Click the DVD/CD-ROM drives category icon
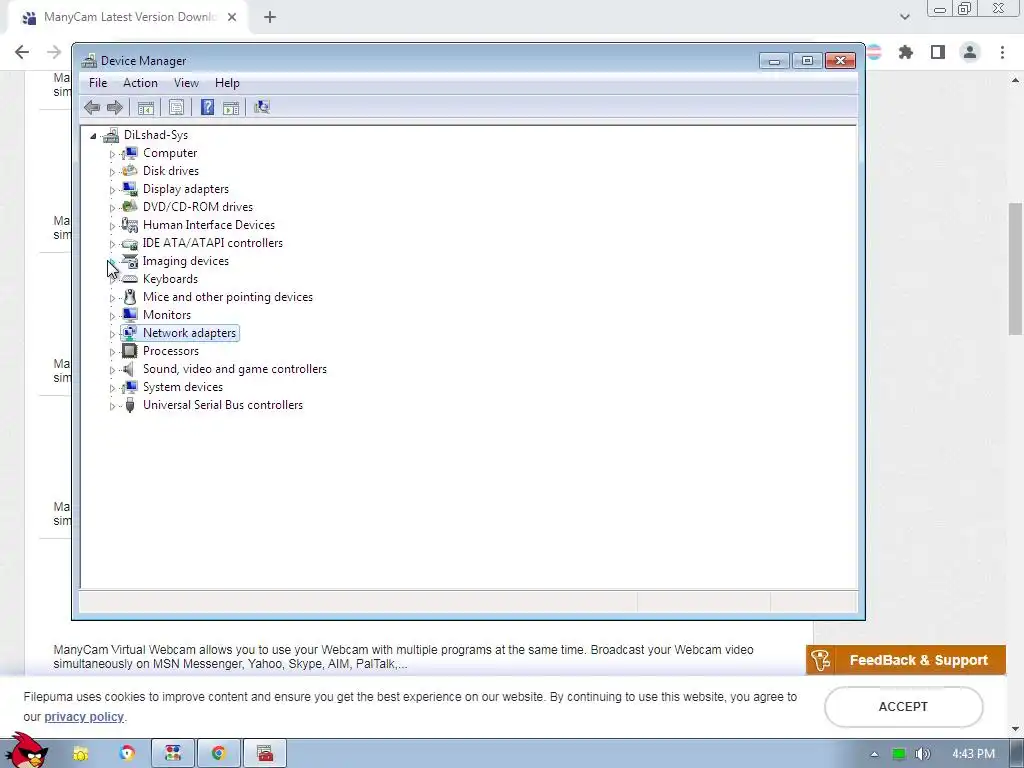This screenshot has width=1024, height=768. coord(129,207)
